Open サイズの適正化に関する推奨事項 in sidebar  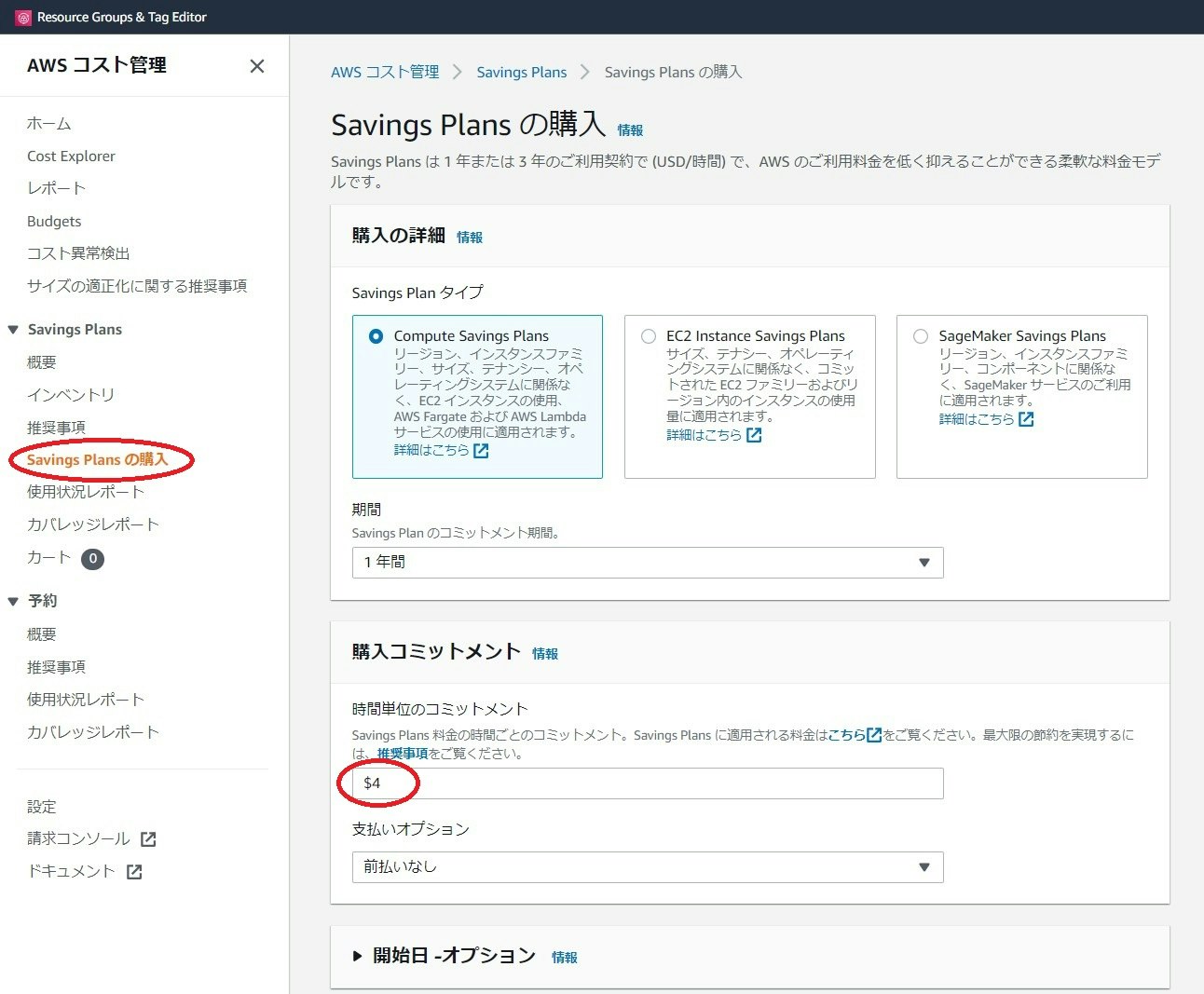tap(137, 286)
